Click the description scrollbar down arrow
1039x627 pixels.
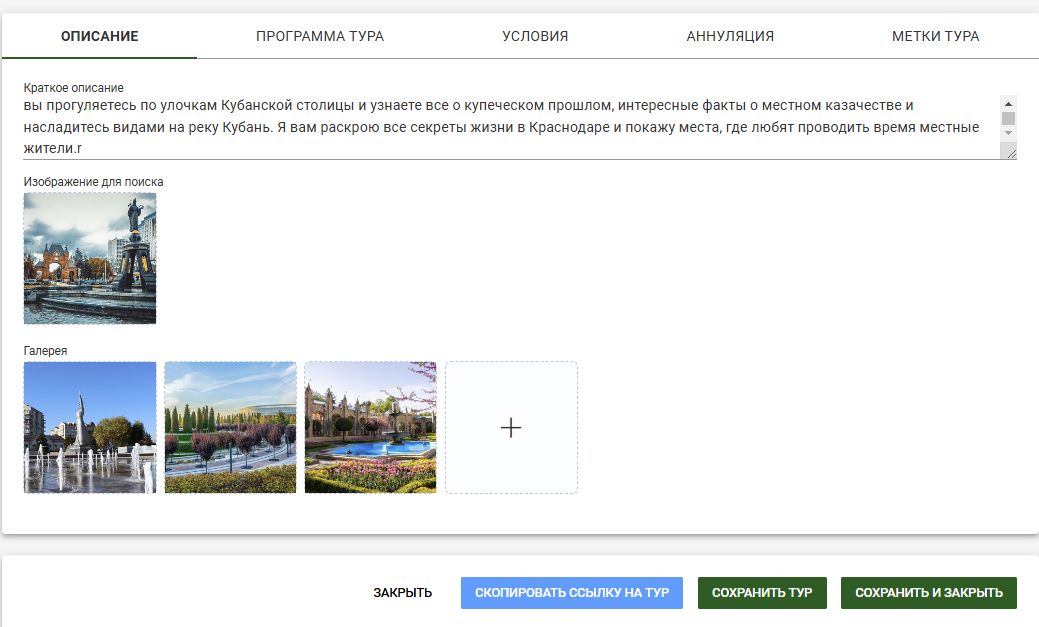[x=1009, y=133]
